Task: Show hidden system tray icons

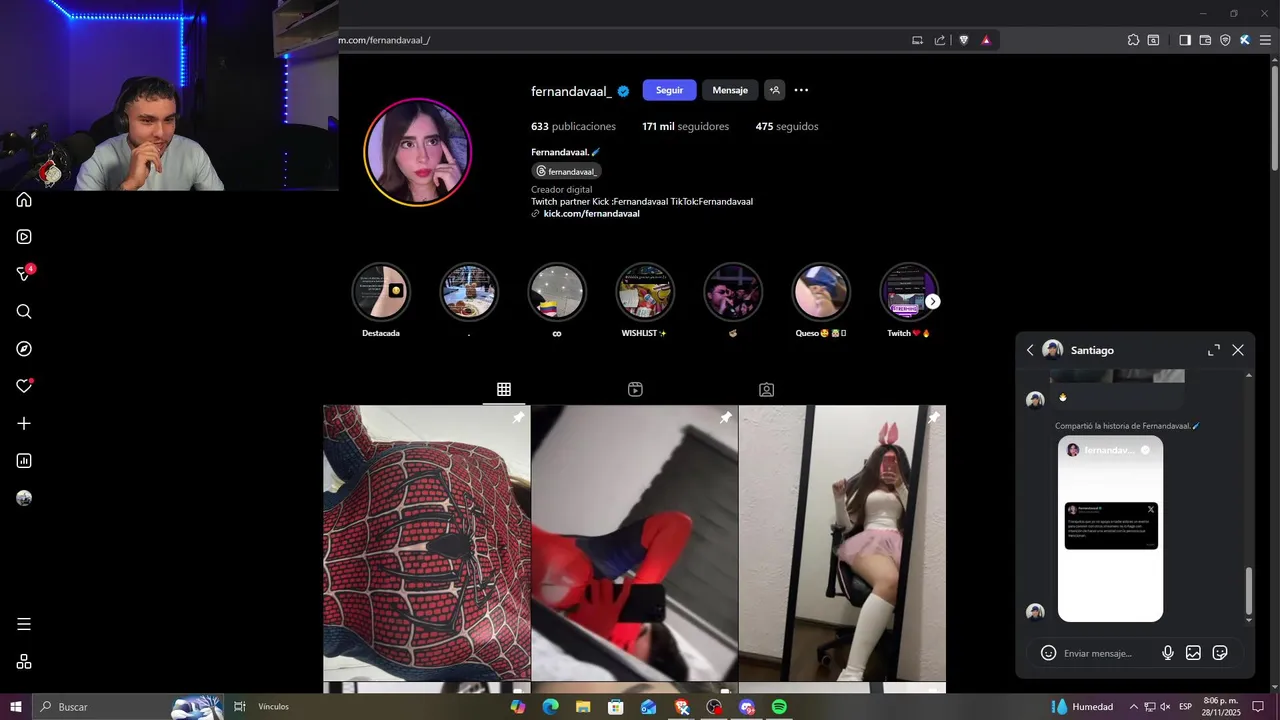Action: [x=1132, y=707]
